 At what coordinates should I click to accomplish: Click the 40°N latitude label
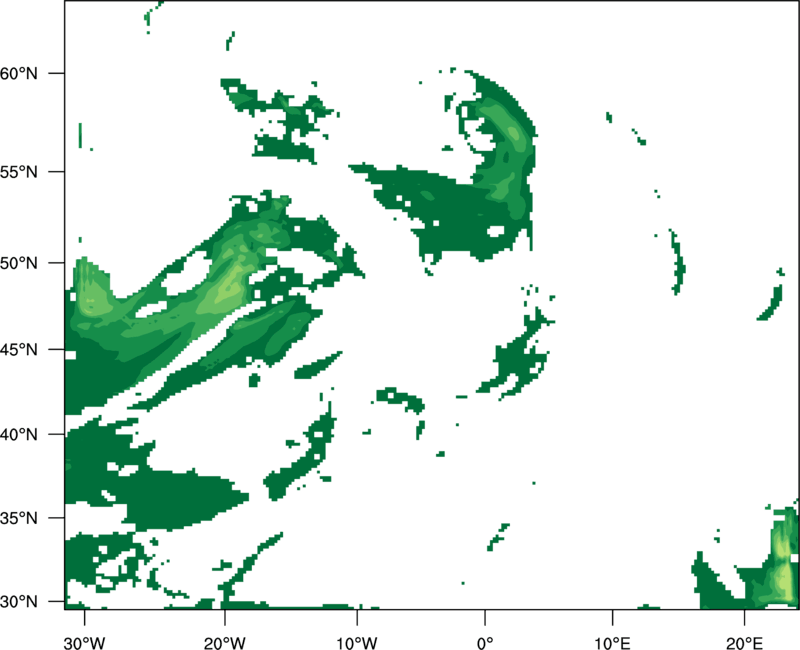[19, 434]
